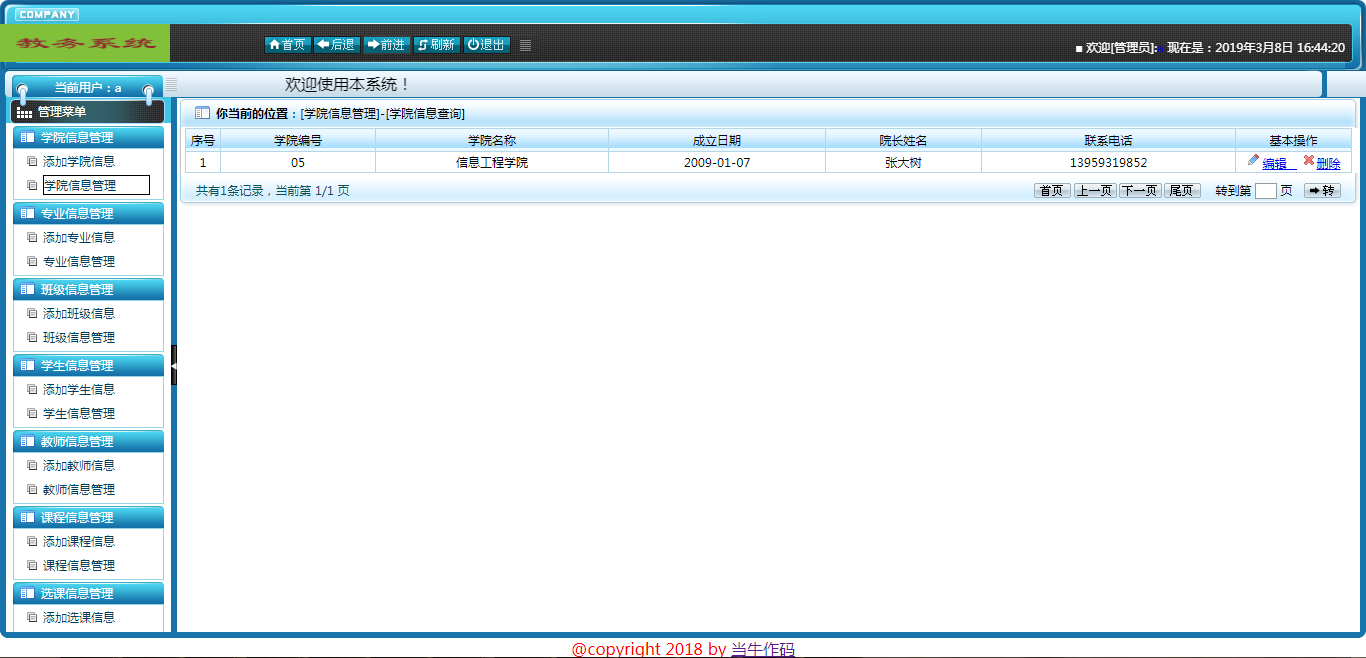1366x658 pixels.
Task: Click the 转 go button
Action: (1322, 190)
